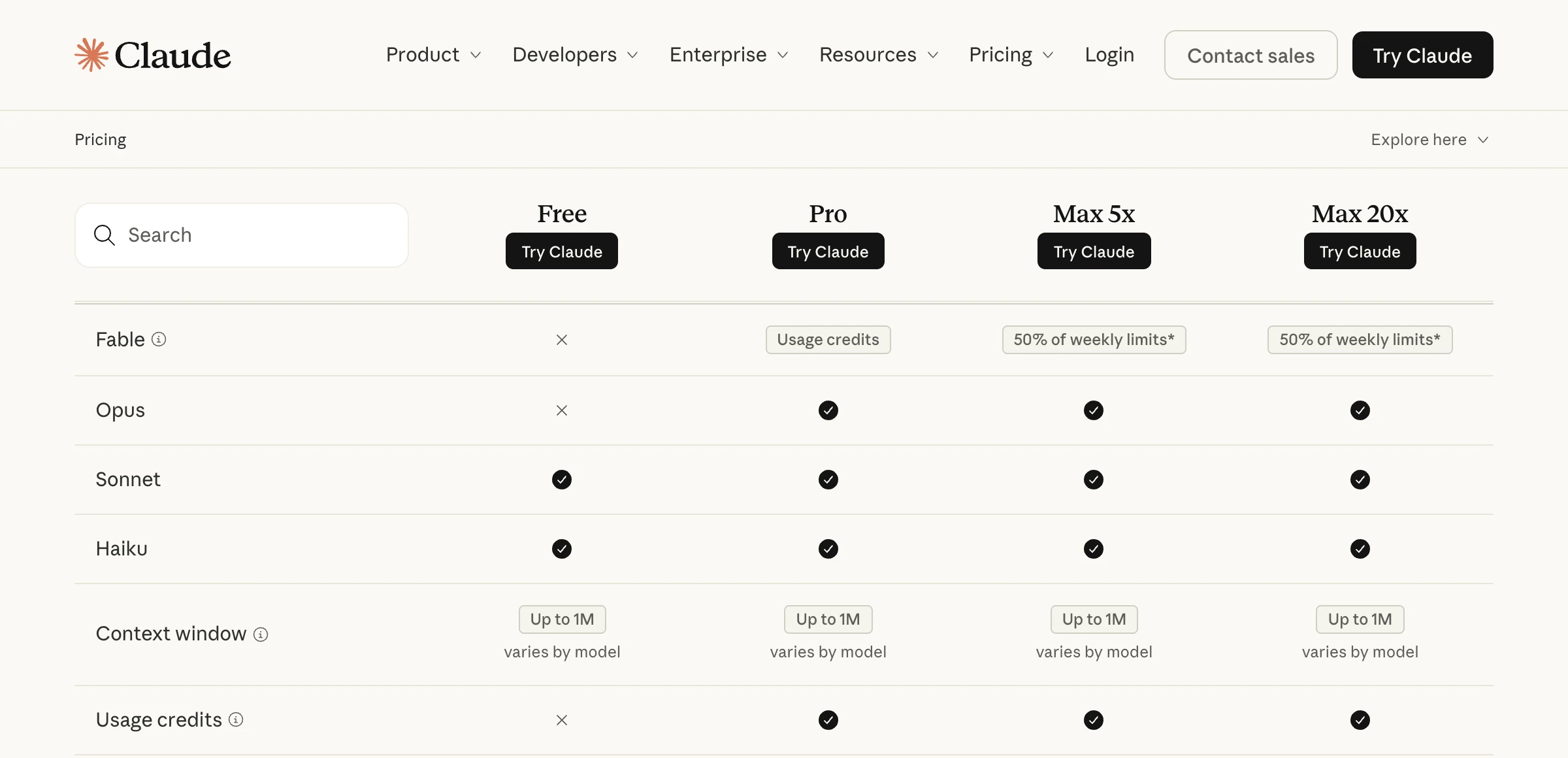Click Sonnet checkmark under Max 5x

pos(1094,480)
